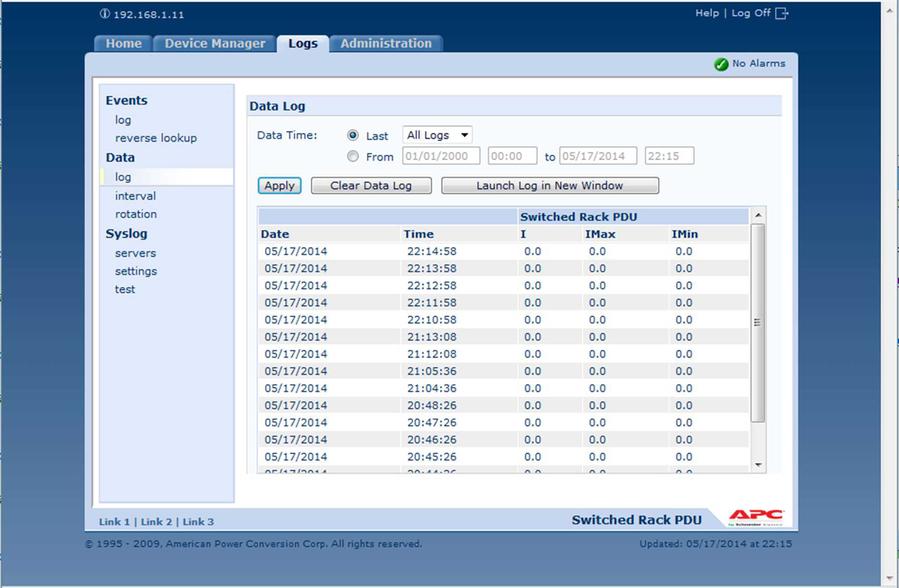The width and height of the screenshot is (899, 588).
Task: Click the Link 2 footer link
Action: pos(155,522)
